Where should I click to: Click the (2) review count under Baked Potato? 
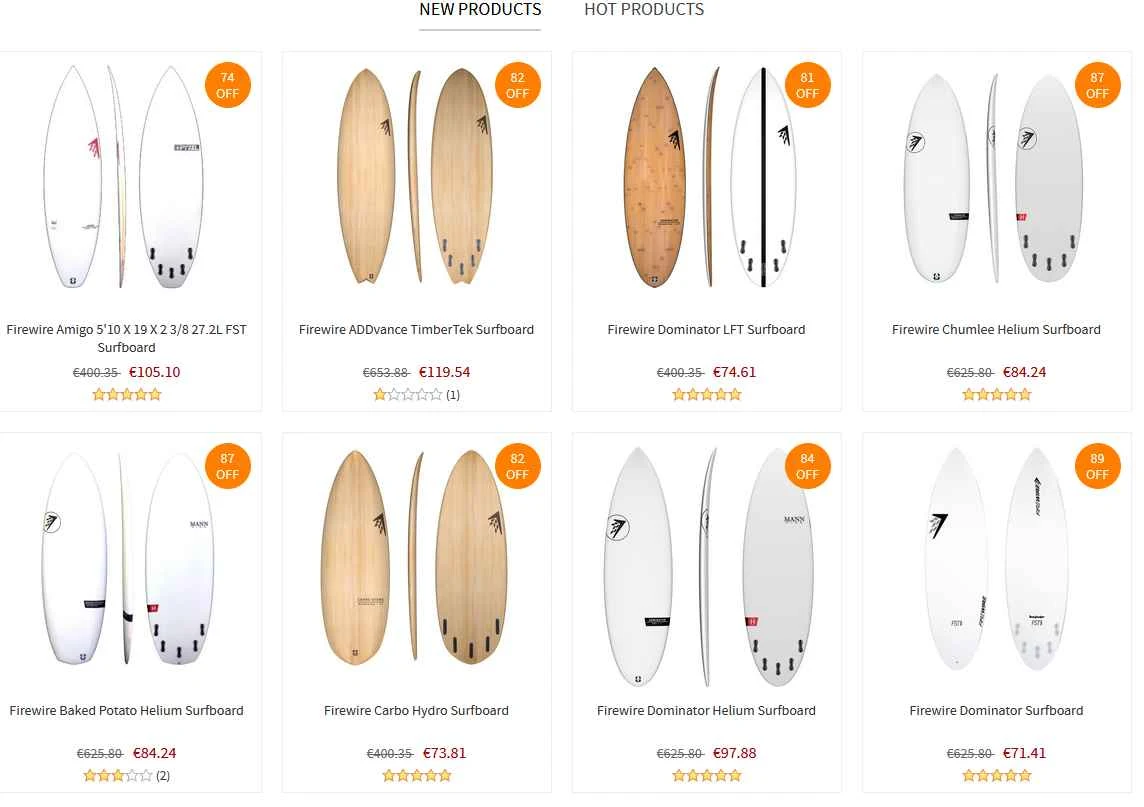click(163, 776)
